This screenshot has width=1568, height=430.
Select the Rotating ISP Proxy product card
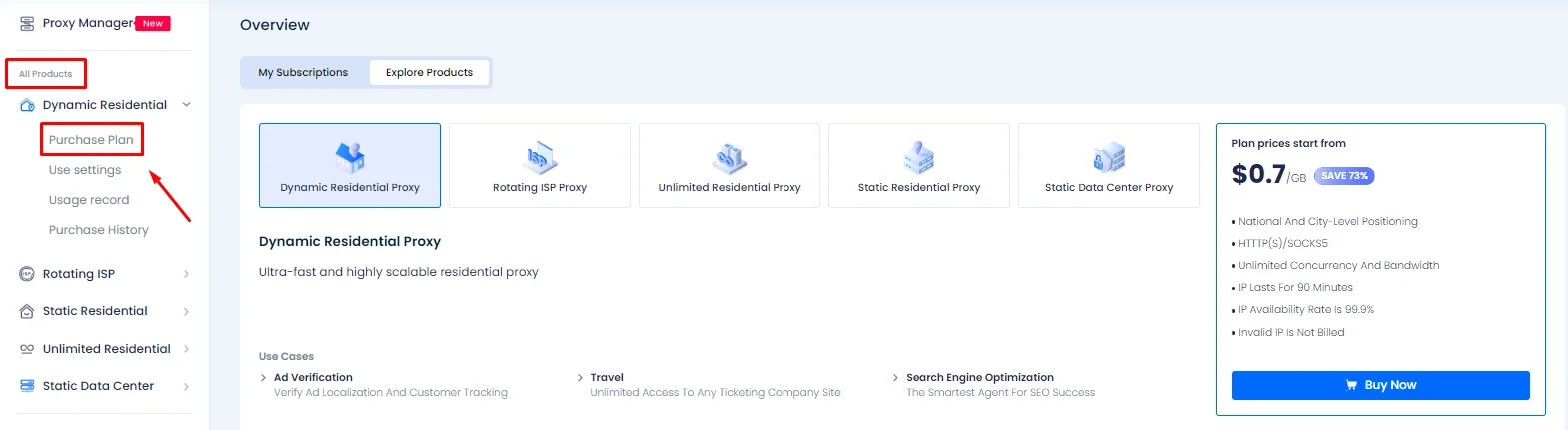539,166
